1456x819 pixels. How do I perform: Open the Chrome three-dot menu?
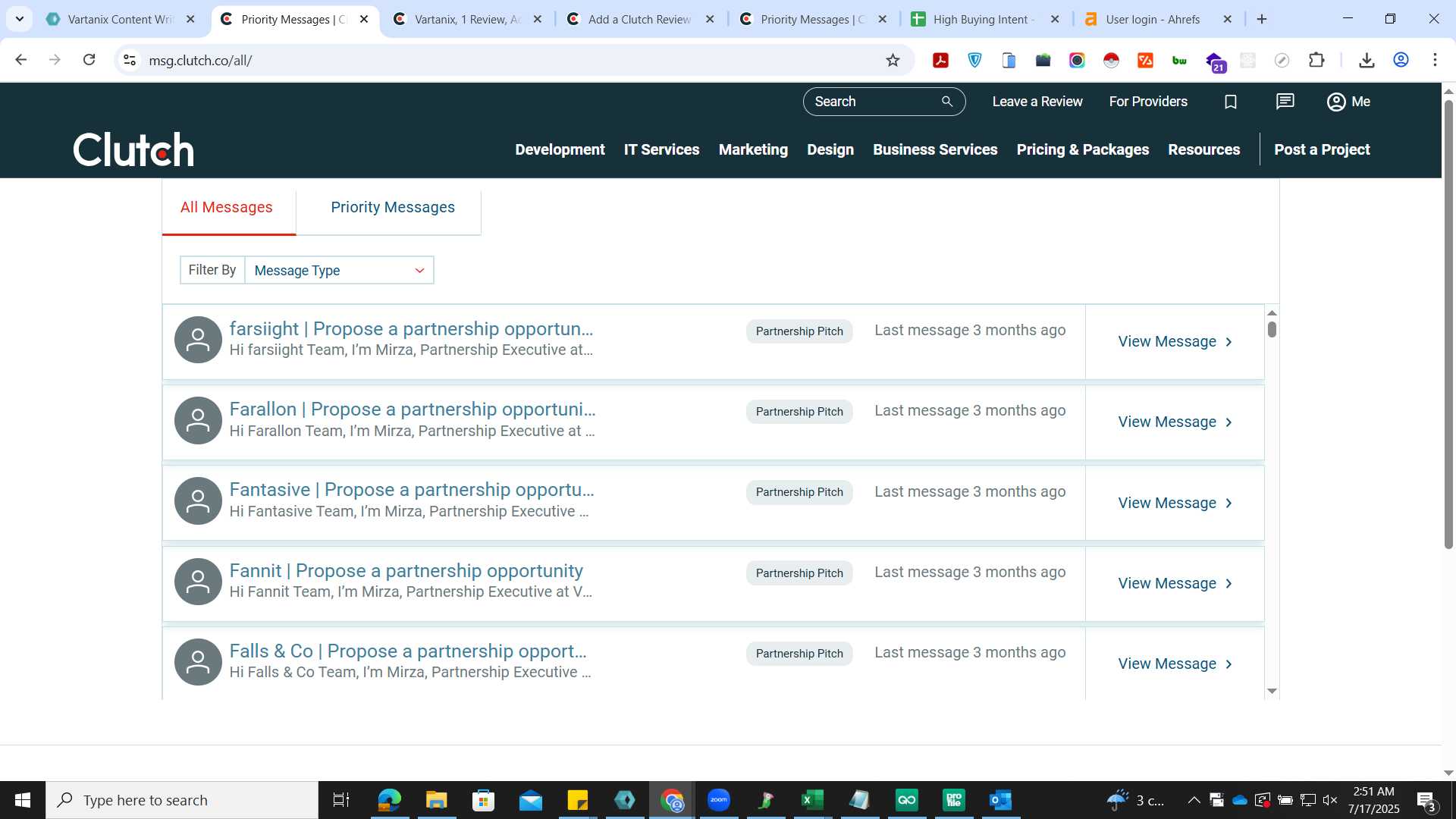[1435, 60]
